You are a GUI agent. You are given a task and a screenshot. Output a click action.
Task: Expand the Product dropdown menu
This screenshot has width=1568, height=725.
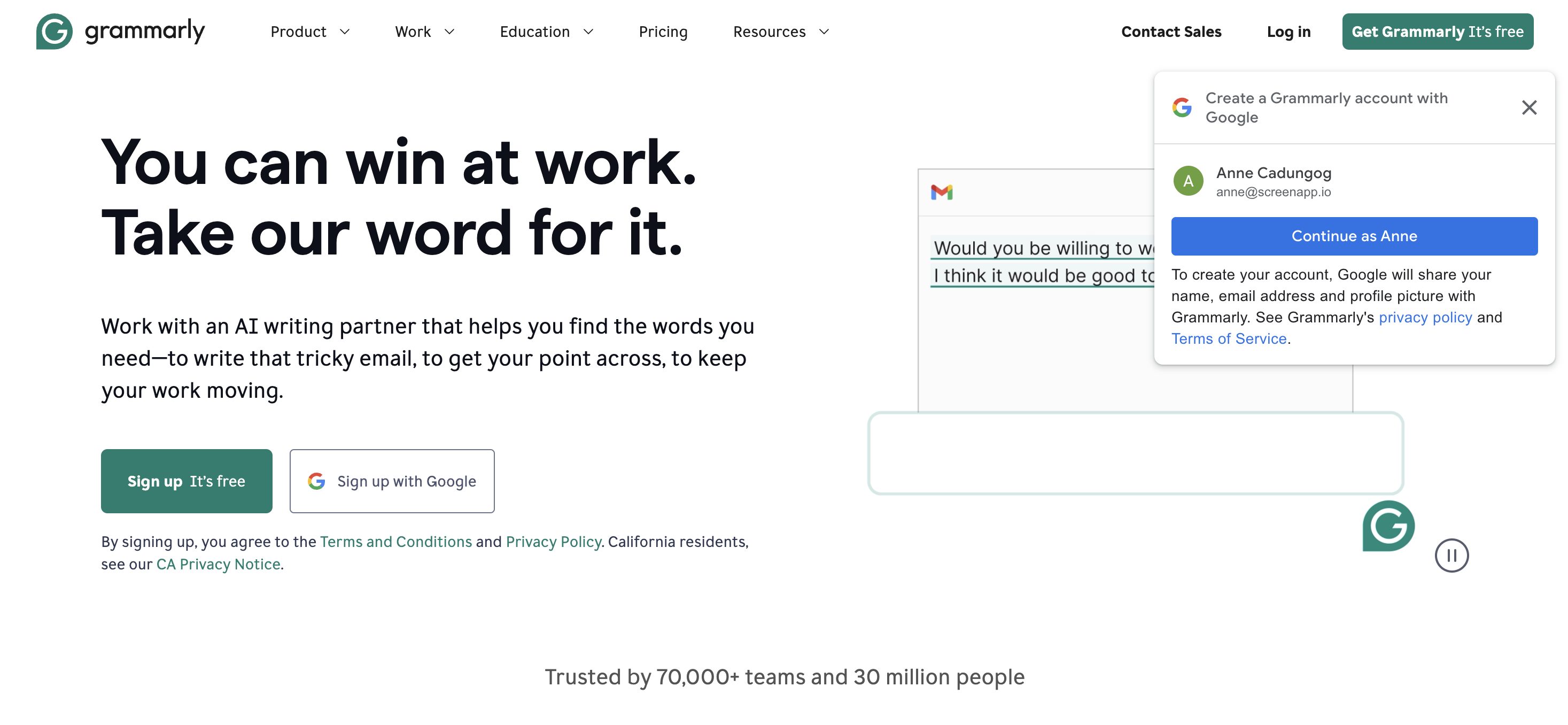pos(310,32)
